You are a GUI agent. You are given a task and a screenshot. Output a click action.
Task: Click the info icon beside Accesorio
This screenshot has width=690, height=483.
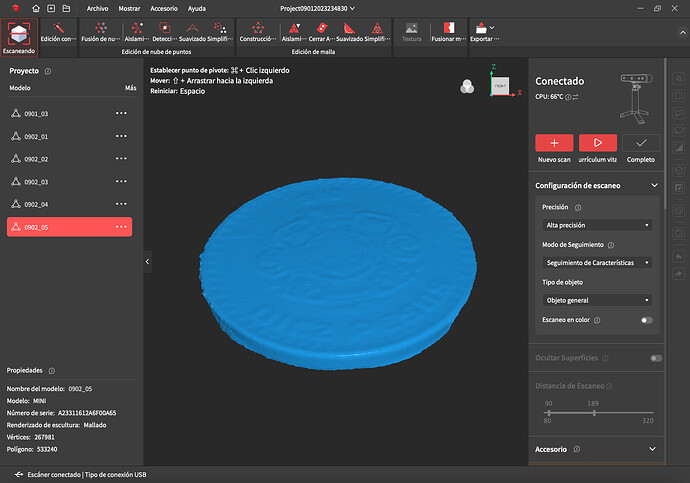577,449
